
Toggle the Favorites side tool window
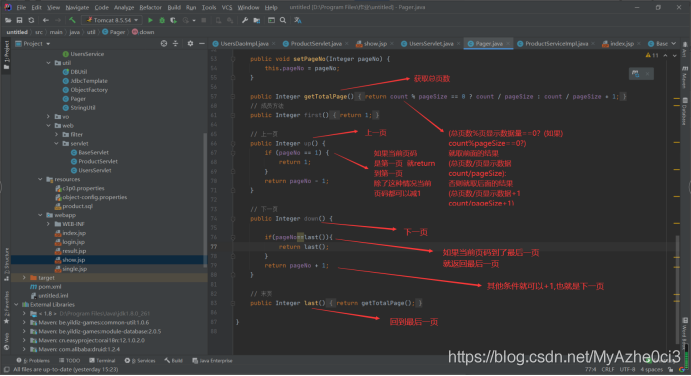6,307
